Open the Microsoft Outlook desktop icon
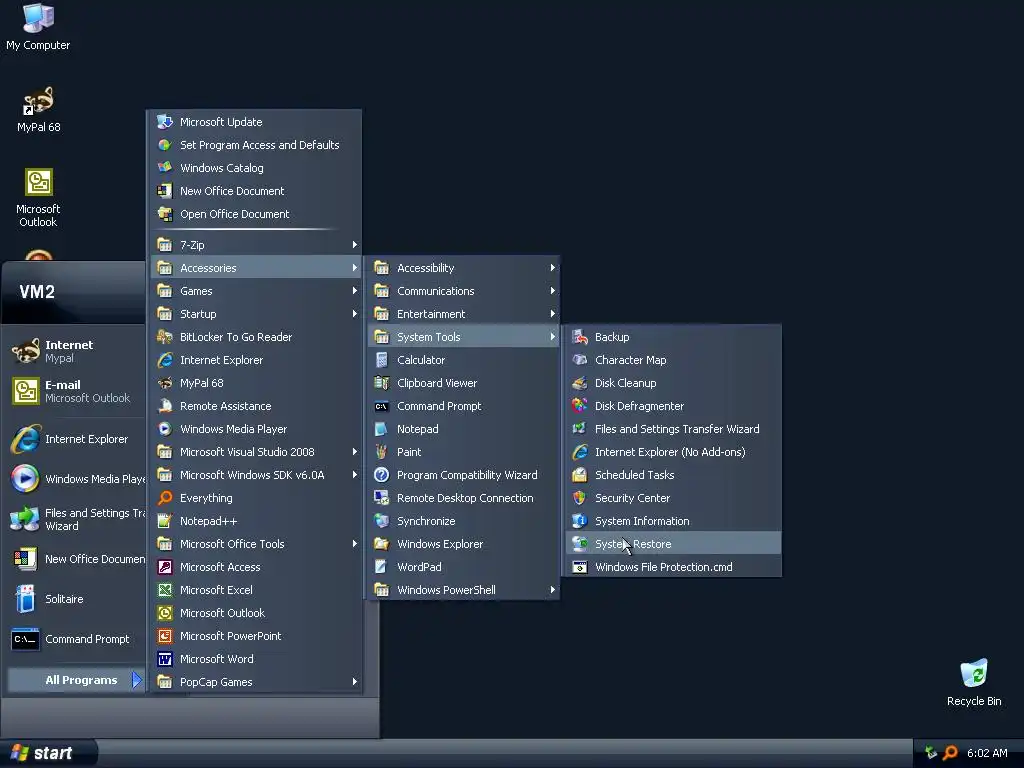Viewport: 1024px width, 768px height. click(x=38, y=197)
